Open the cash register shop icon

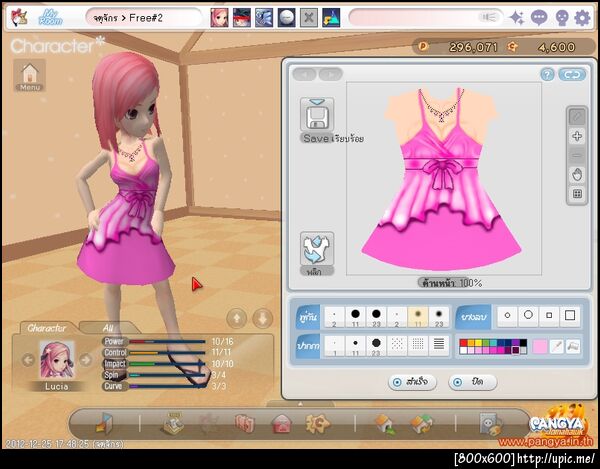(x=173, y=423)
